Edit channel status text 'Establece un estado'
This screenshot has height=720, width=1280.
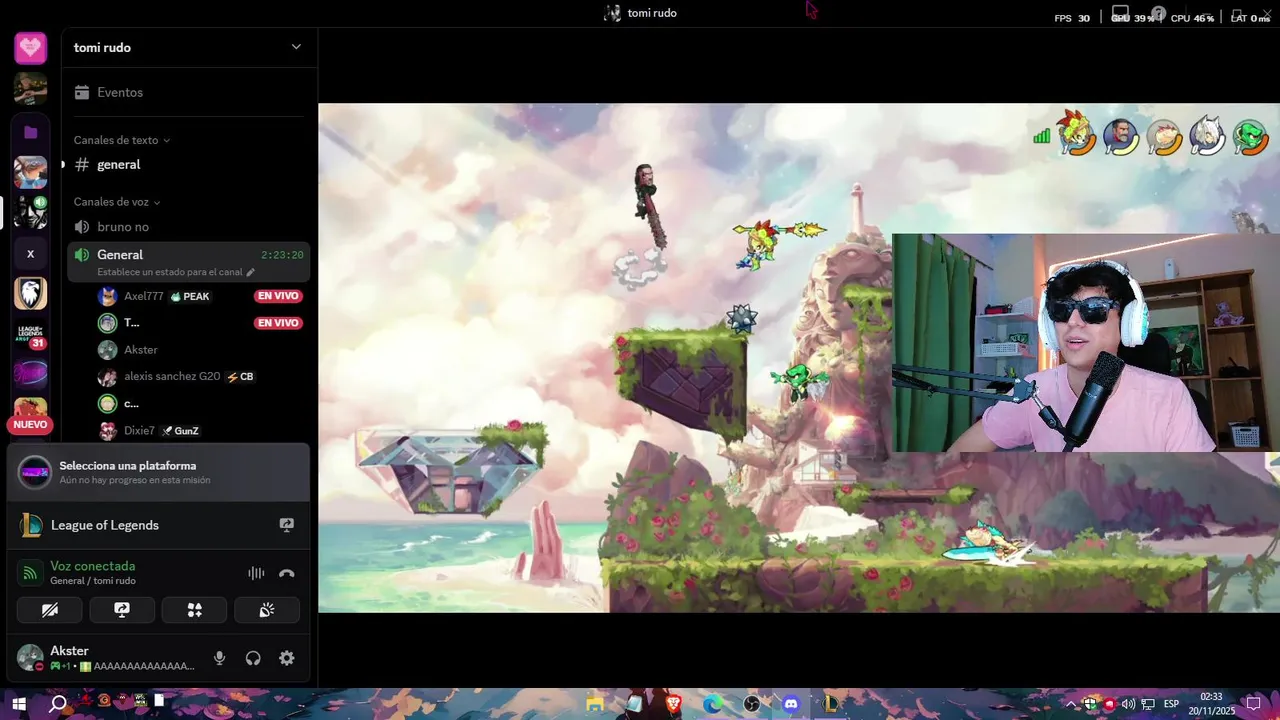pos(176,272)
